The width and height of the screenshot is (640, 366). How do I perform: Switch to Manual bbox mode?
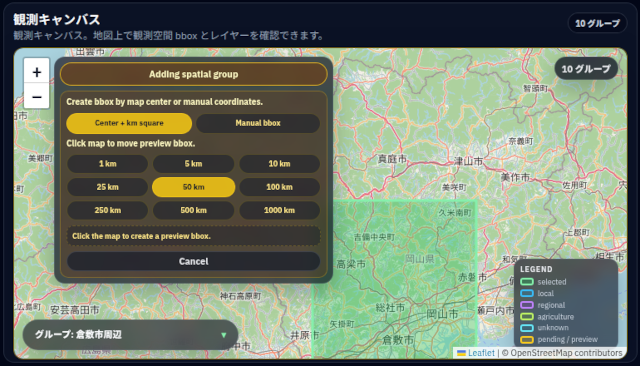coord(258,123)
